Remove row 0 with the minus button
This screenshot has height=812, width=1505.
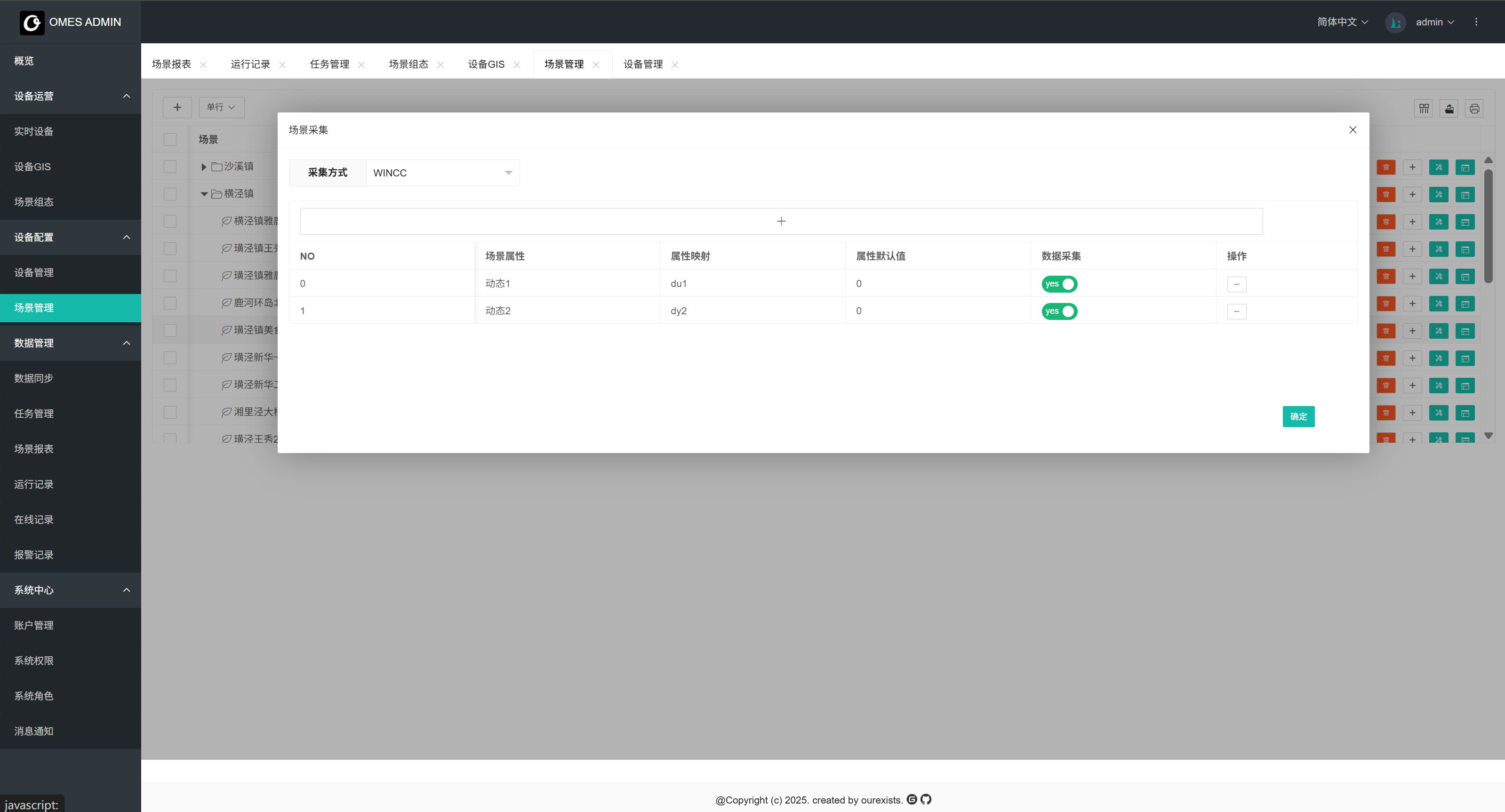[x=1236, y=285]
